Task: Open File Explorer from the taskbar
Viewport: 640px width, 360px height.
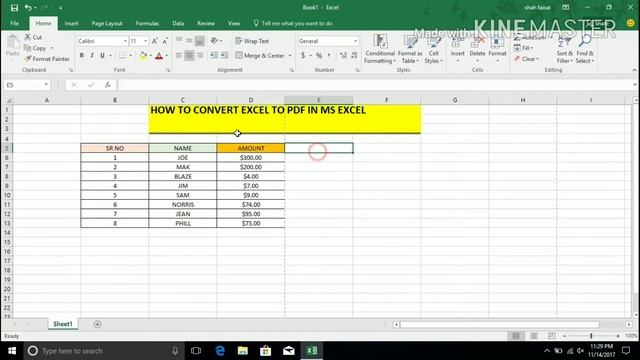Action: pos(243,351)
